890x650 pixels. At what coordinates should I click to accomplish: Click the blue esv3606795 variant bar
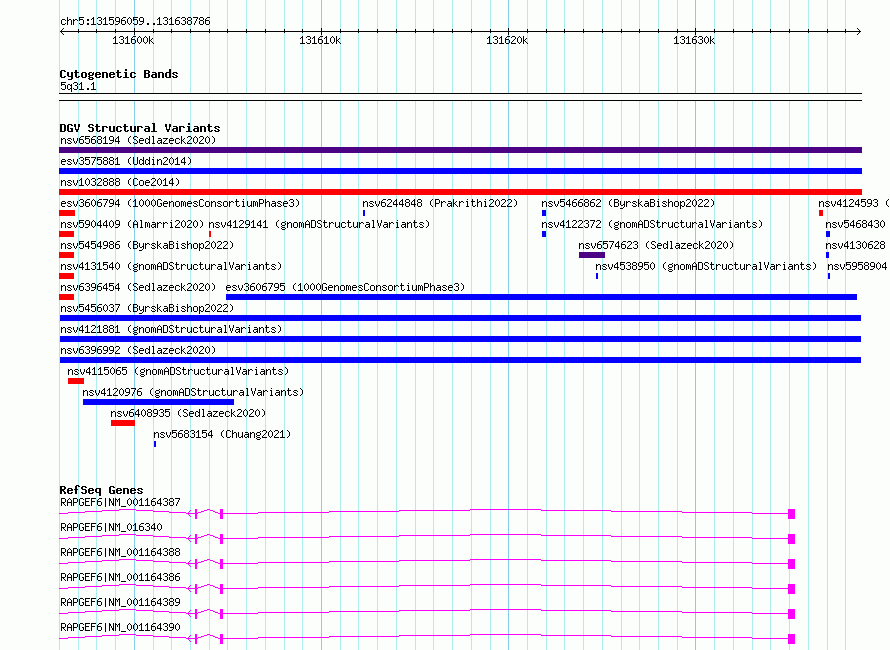[x=541, y=297]
